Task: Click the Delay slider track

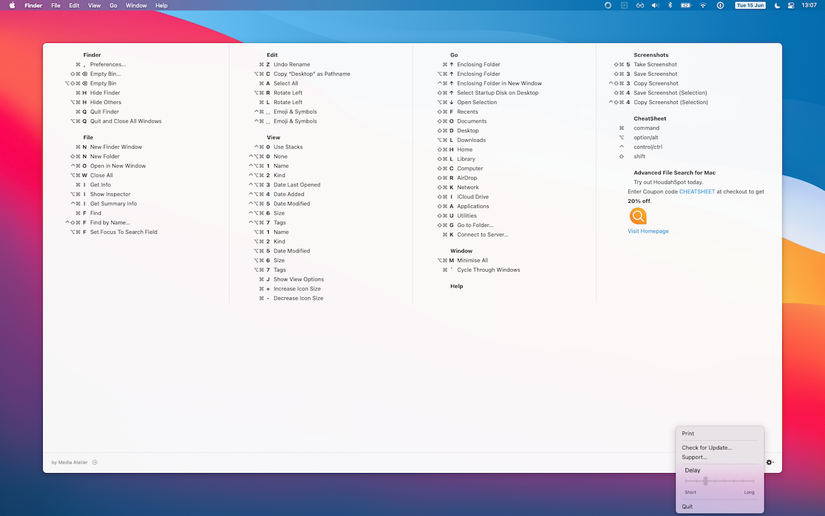Action: pos(719,481)
